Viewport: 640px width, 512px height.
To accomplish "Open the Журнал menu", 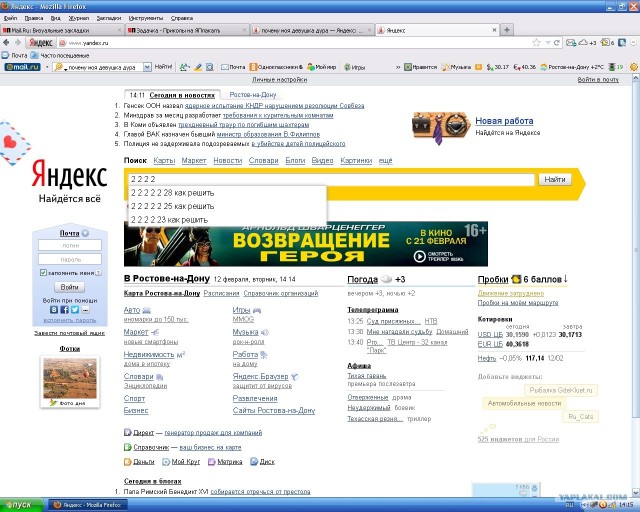I will point(79,18).
